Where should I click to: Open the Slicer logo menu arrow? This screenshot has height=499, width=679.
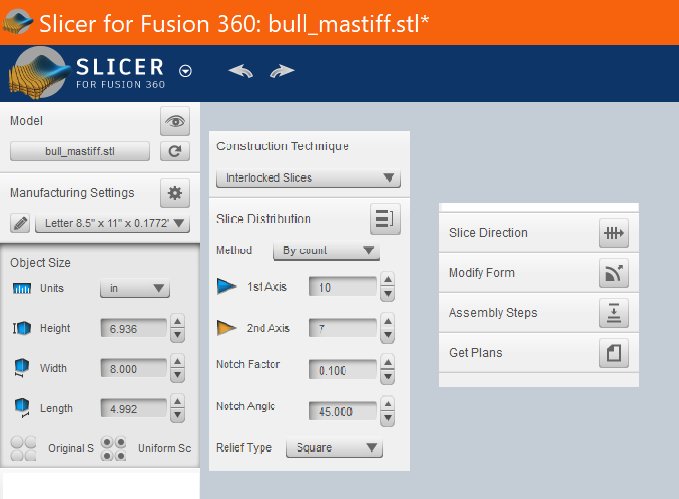pos(185,71)
